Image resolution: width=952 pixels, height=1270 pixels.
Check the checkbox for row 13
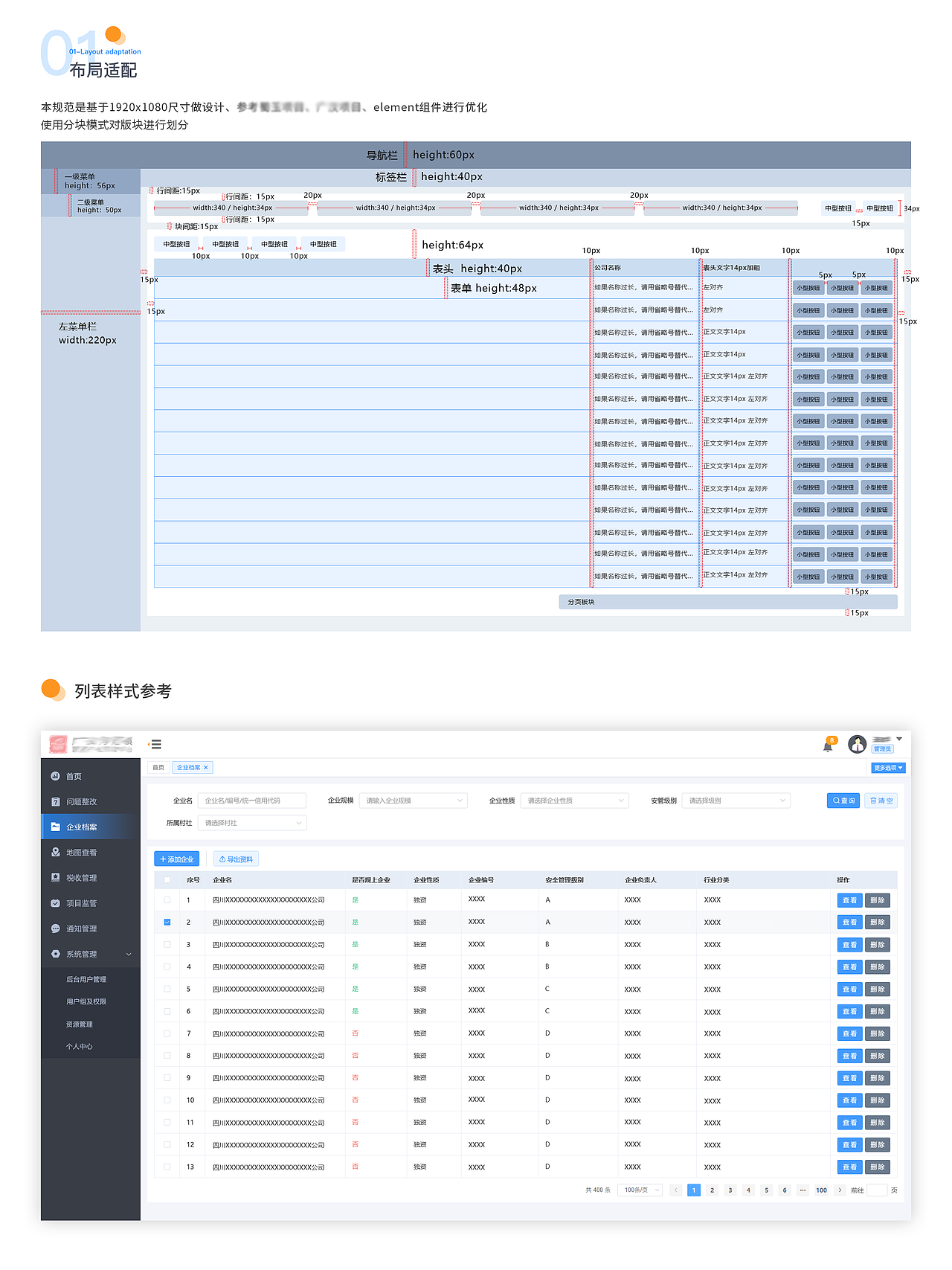coord(167,1167)
